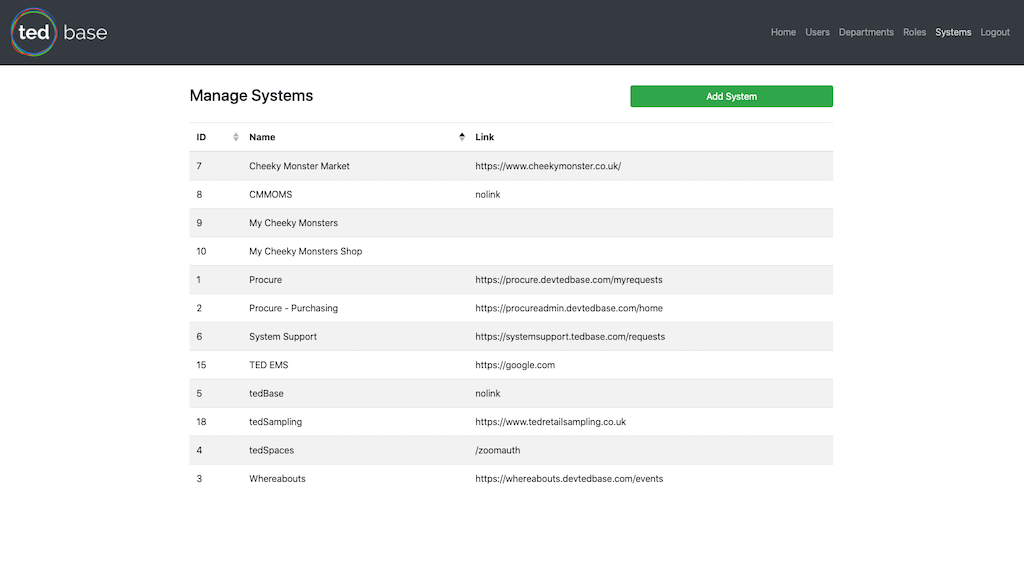Screen dimensions: 1024x580
Task: Log out using the Logout link
Action: pyautogui.click(x=995, y=32)
